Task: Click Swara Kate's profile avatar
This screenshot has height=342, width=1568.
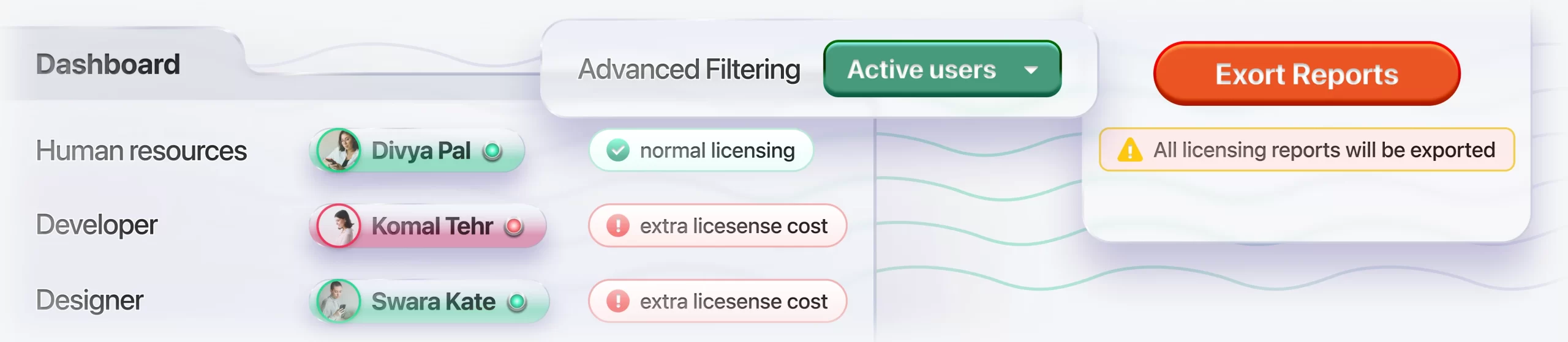Action: [339, 301]
